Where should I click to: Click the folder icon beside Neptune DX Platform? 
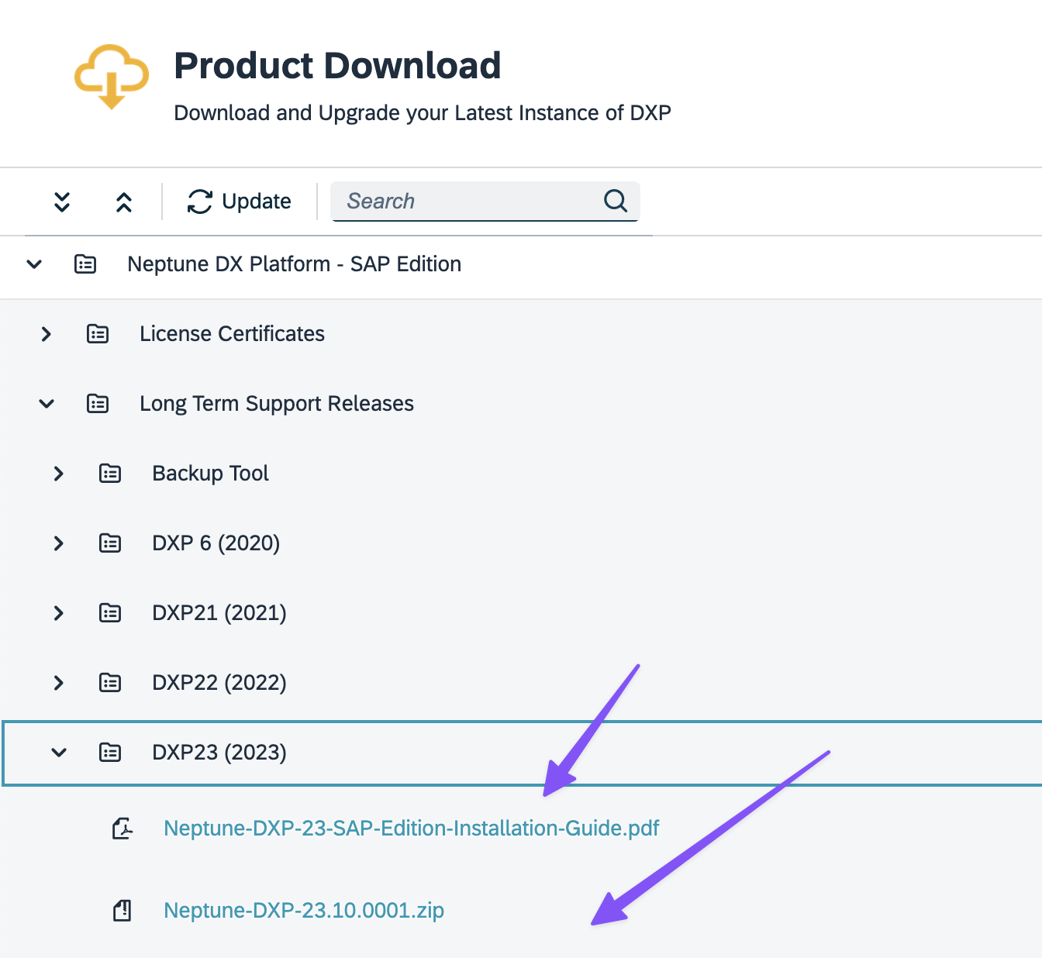(85, 264)
